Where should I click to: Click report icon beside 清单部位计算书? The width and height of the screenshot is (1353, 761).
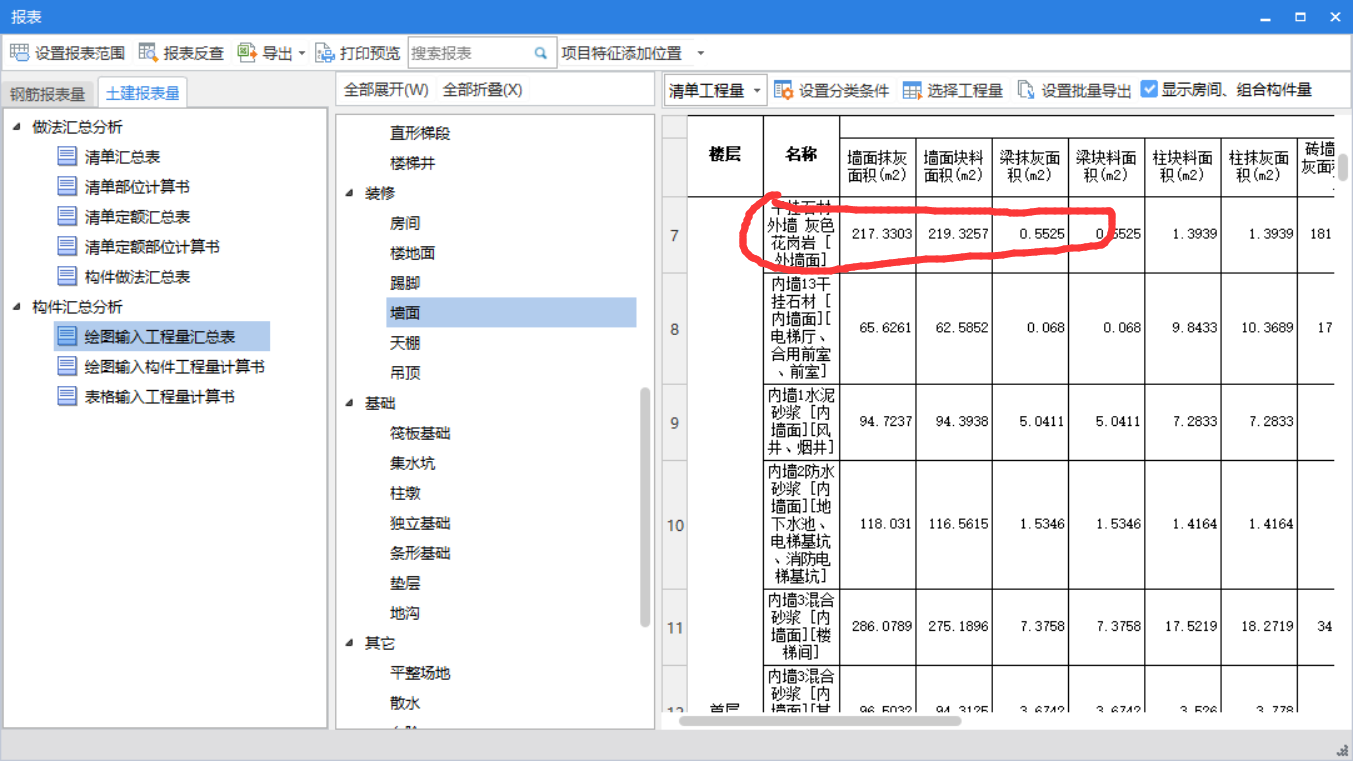pyautogui.click(x=67, y=186)
